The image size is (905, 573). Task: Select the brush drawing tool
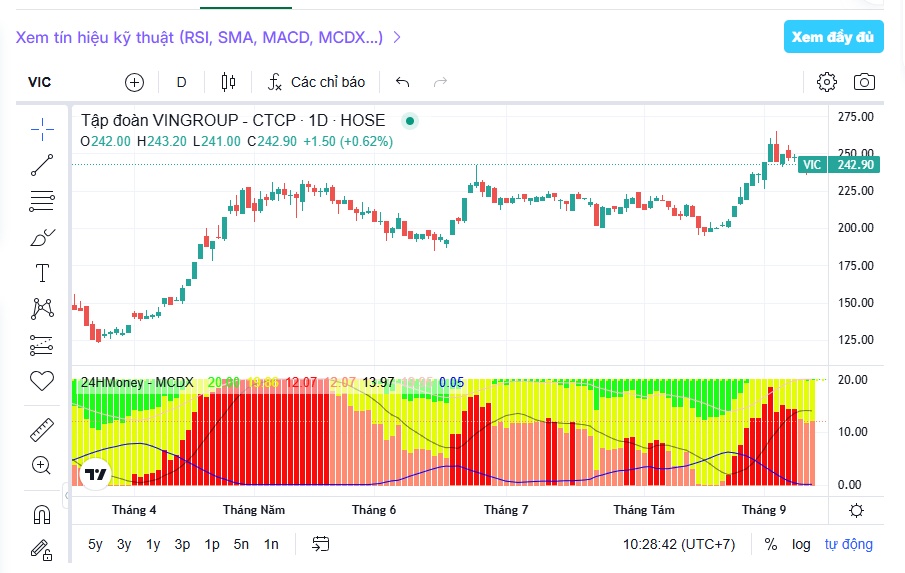(42, 237)
